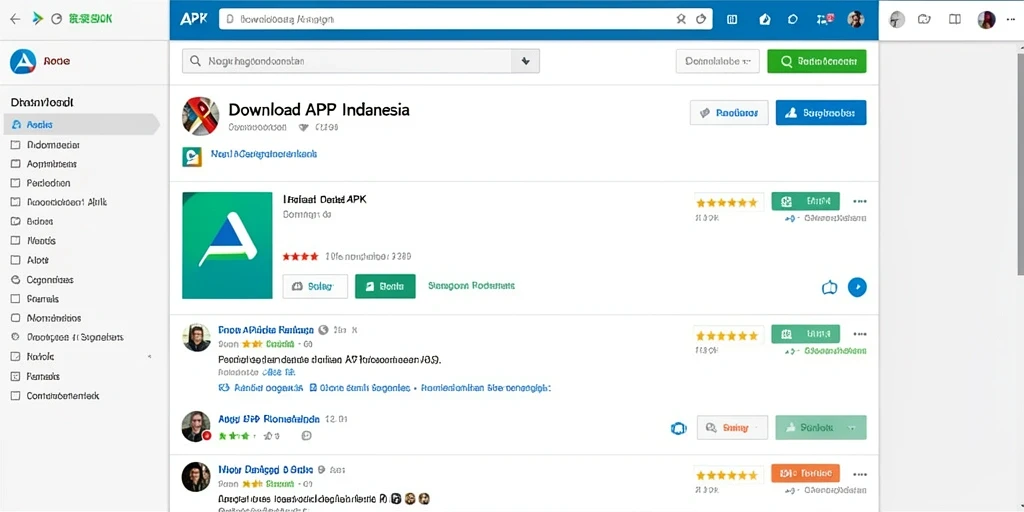The height and width of the screenshot is (512, 1024).
Task: Click the white tag button beside the blue button
Action: click(x=729, y=112)
